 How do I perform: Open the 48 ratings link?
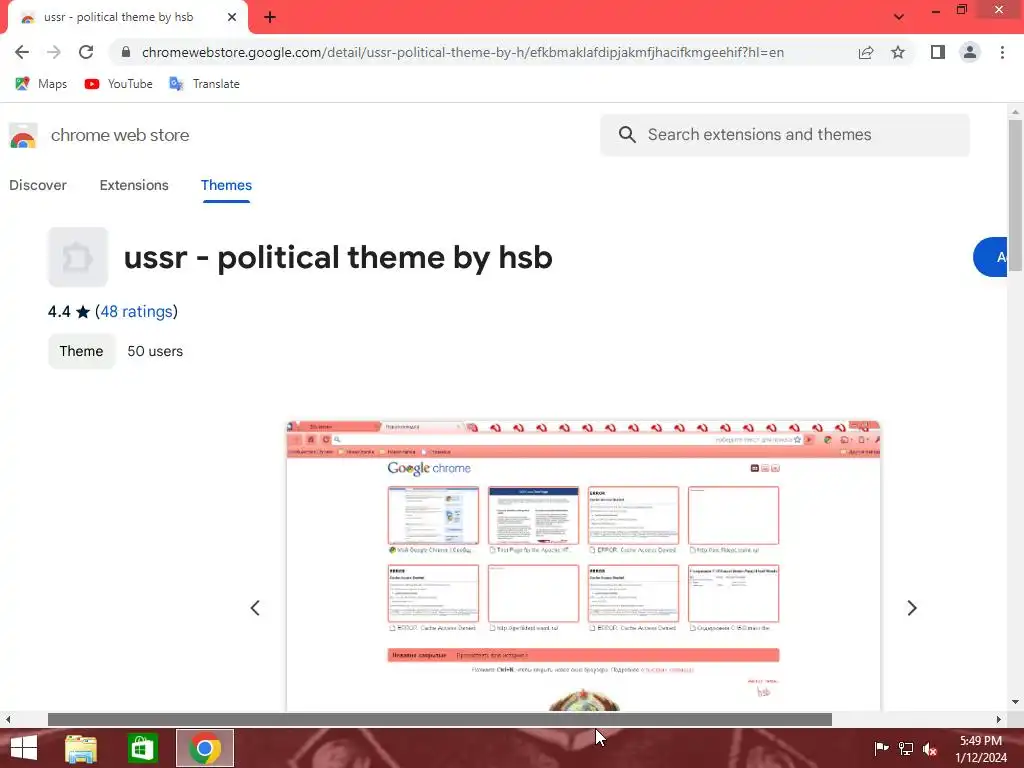(136, 312)
